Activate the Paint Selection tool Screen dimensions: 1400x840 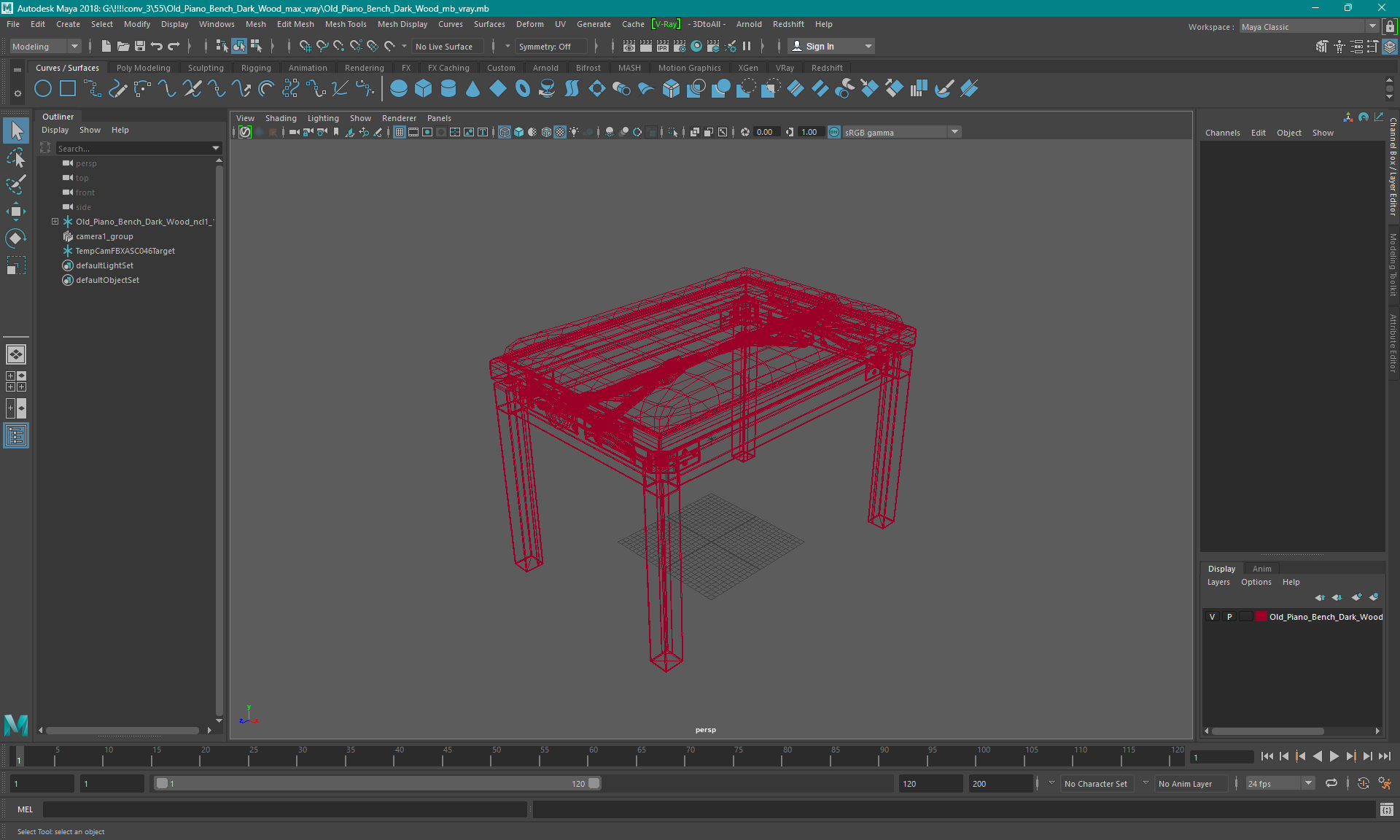(16, 184)
